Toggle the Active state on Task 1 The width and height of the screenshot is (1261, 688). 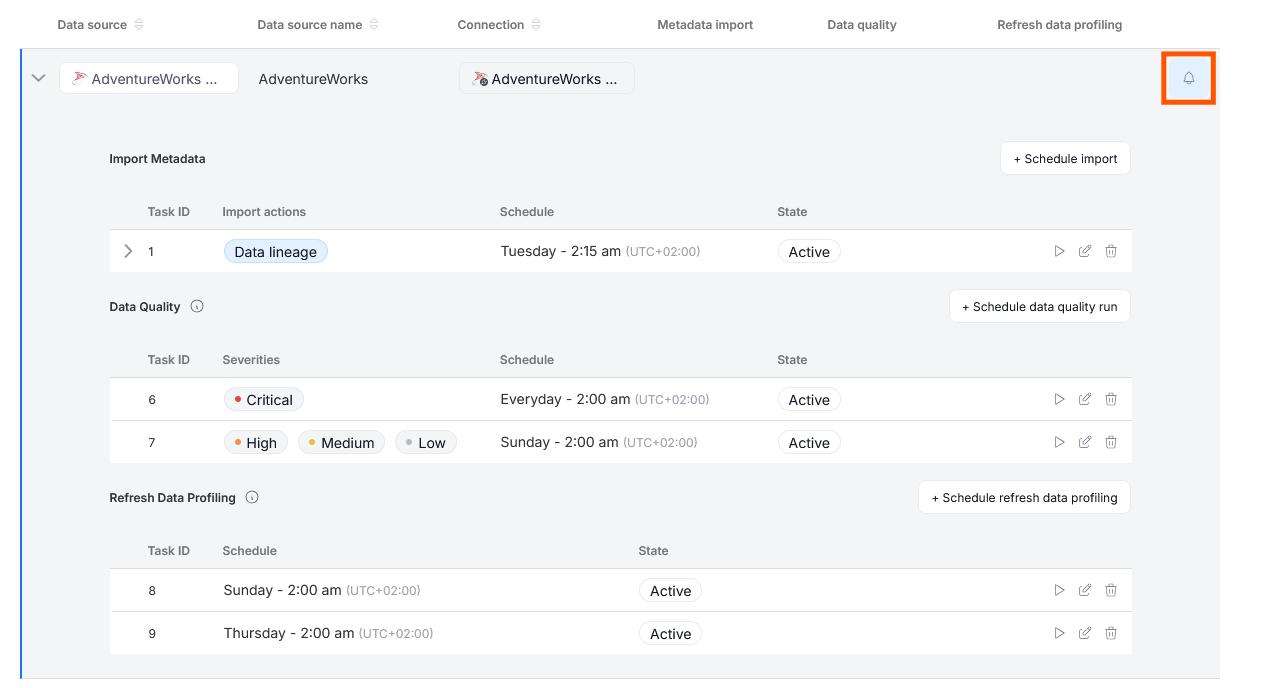point(808,251)
